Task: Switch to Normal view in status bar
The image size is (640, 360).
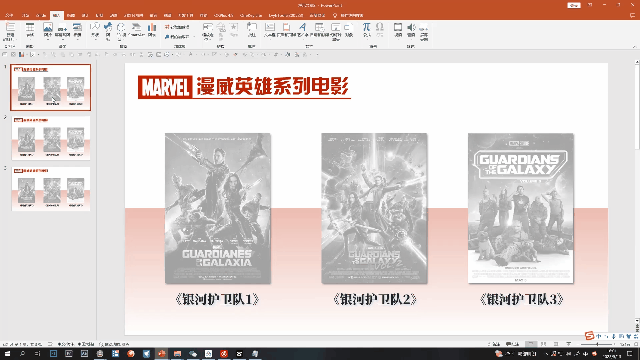Action: pyautogui.click(x=531, y=344)
